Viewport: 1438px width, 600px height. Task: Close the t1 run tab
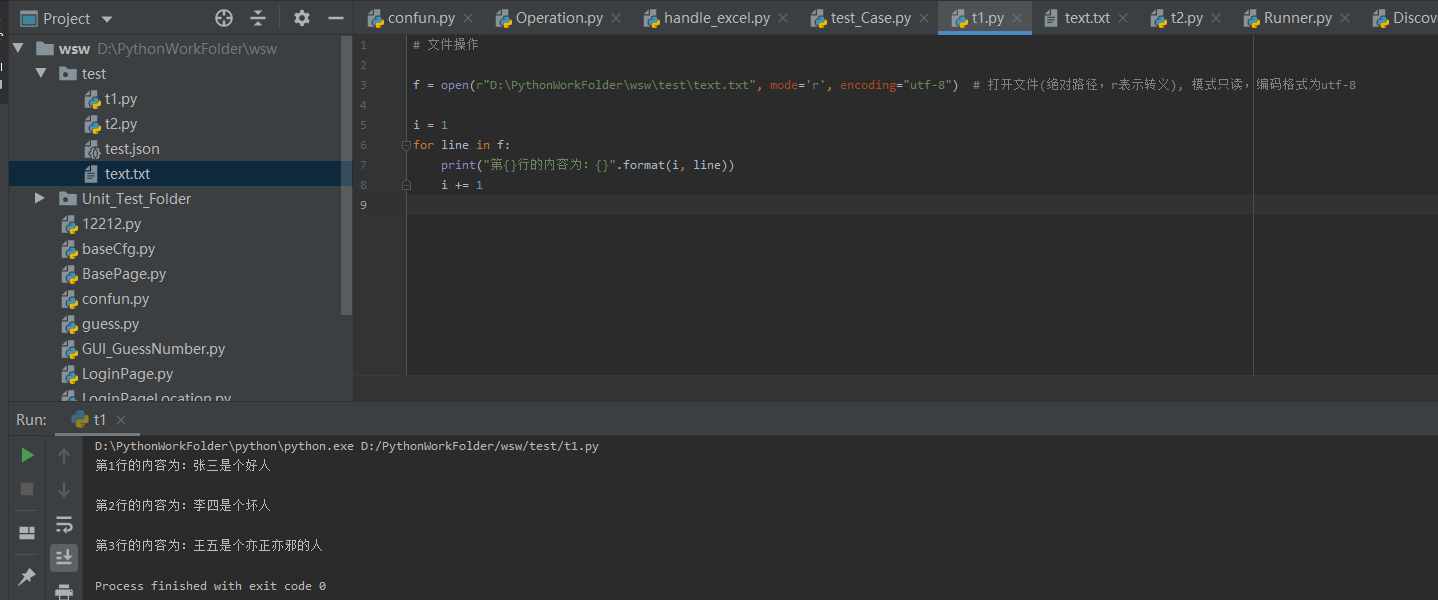pos(121,420)
